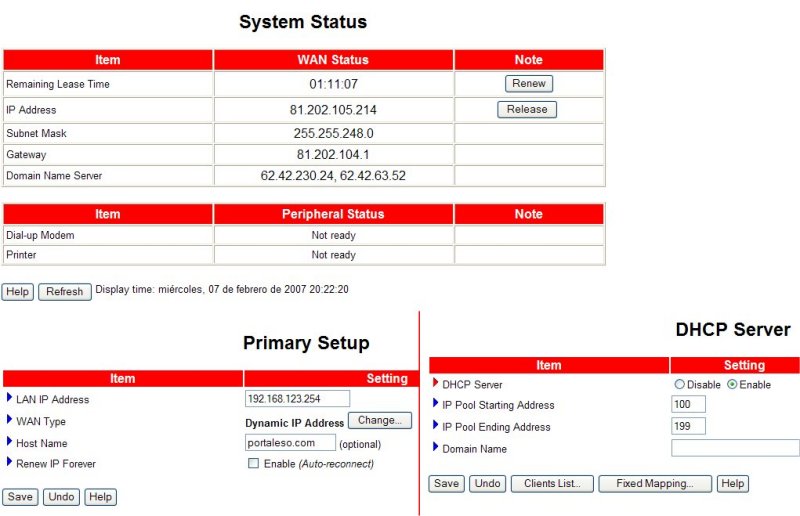Click the IP Pool Starting Address field

[x=688, y=405]
